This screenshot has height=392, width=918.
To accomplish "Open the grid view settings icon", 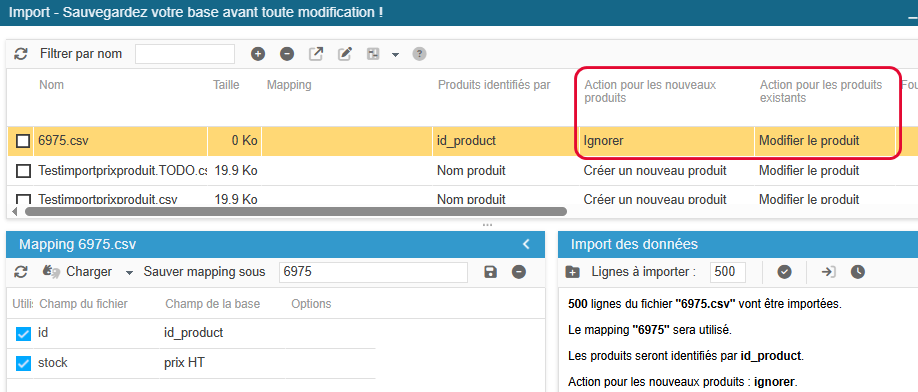I will click(x=374, y=54).
